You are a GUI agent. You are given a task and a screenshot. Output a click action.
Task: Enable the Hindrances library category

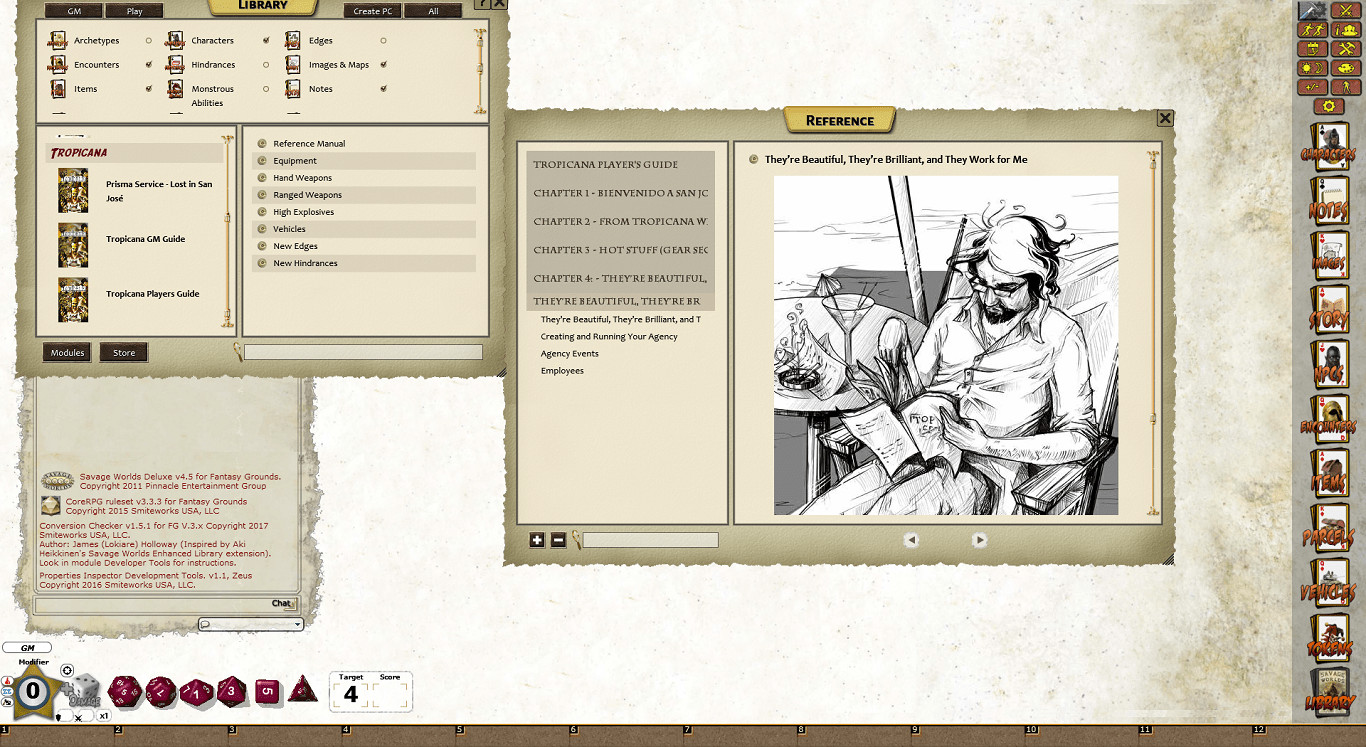266,65
